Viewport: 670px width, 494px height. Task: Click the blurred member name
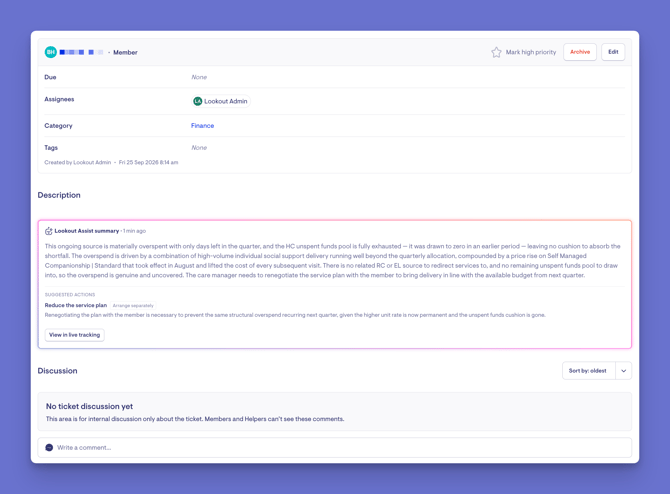(x=81, y=52)
